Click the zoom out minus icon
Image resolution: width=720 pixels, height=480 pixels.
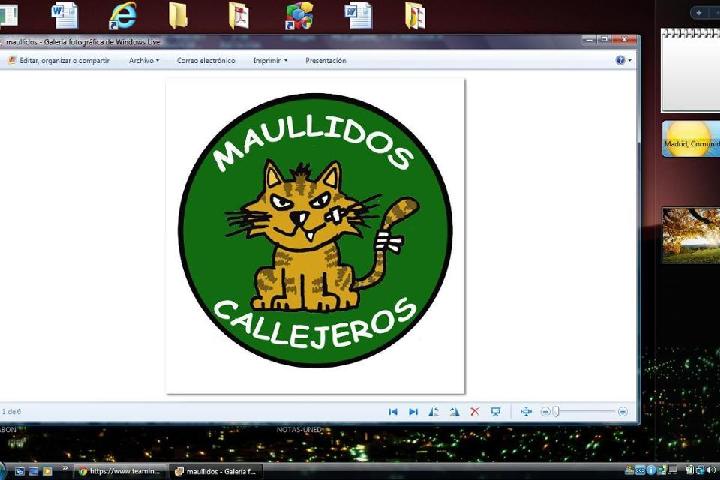pyautogui.click(x=546, y=411)
